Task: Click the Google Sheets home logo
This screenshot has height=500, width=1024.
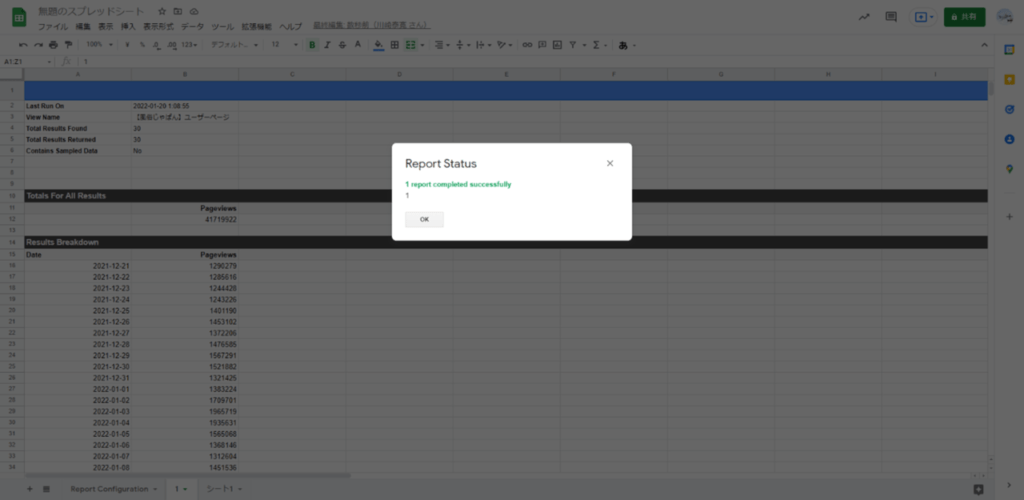Action: pos(18,17)
